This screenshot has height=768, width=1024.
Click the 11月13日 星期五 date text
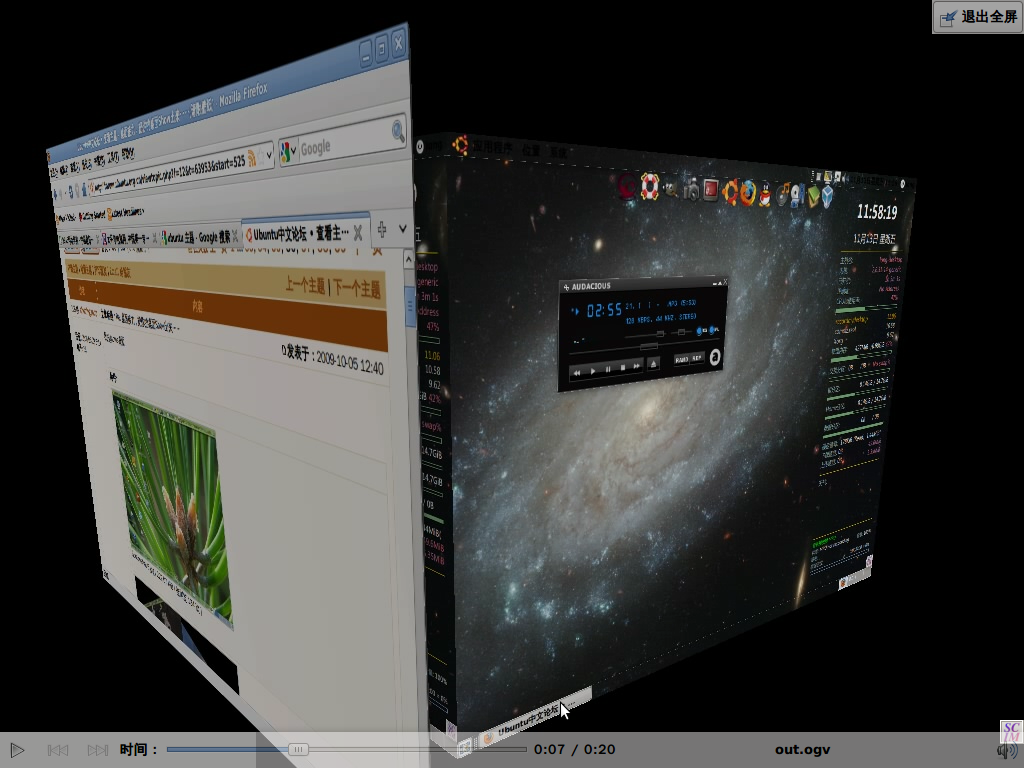pyautogui.click(x=874, y=238)
